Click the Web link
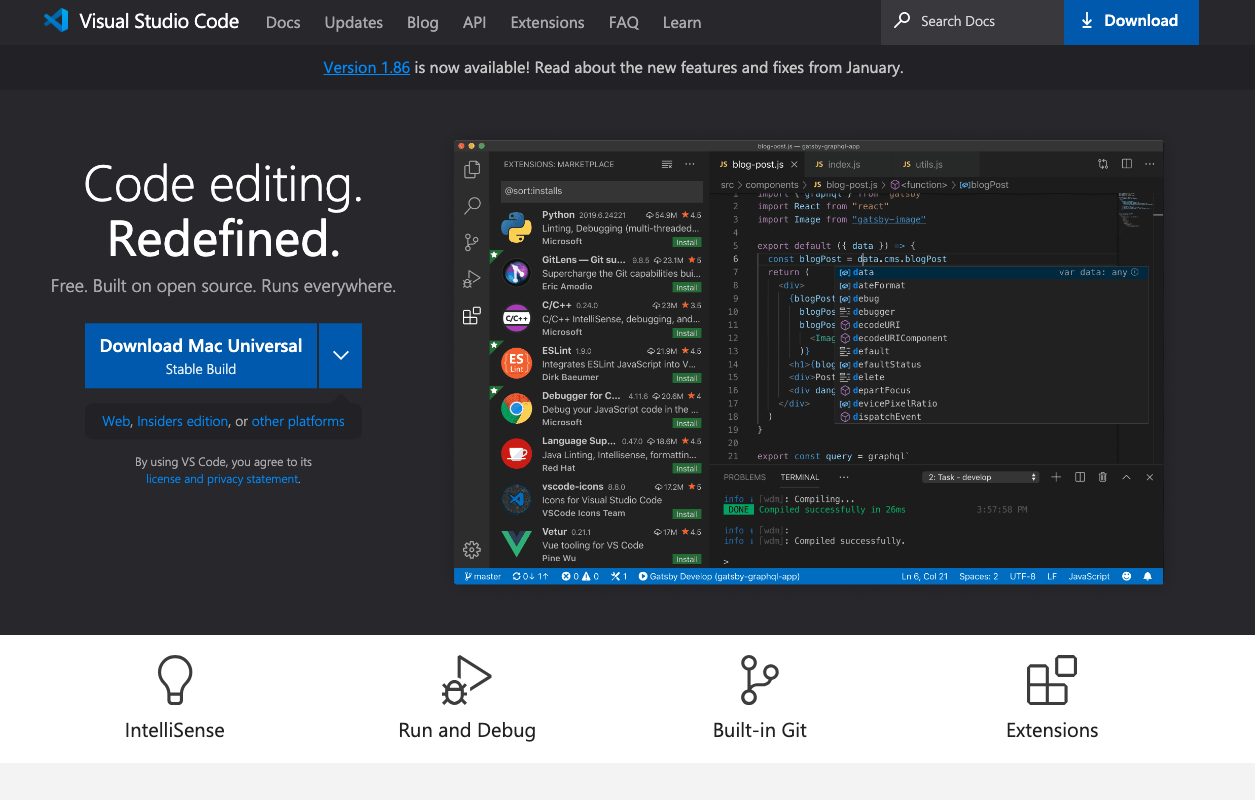Image resolution: width=1255 pixels, height=800 pixels. 116,421
